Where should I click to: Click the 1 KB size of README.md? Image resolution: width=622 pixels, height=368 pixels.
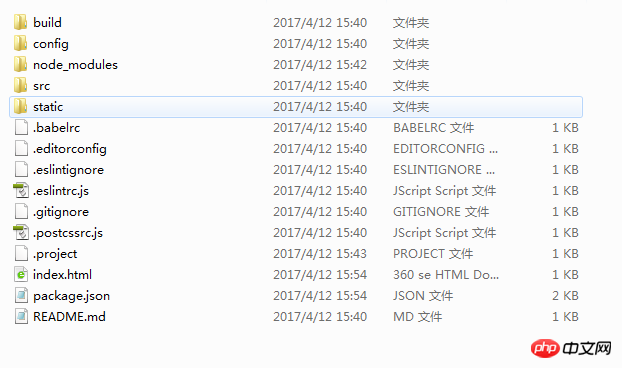565,316
